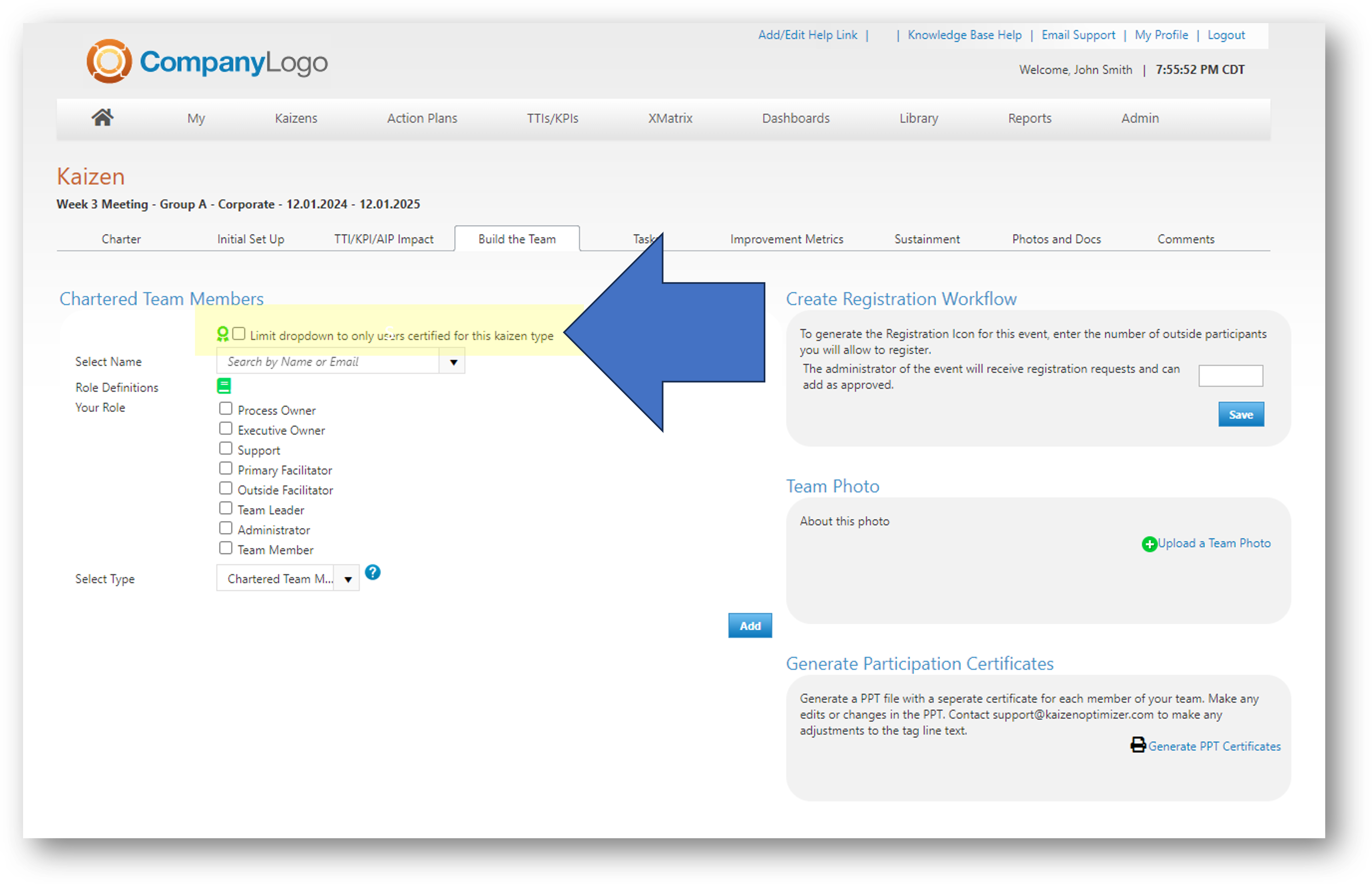Image resolution: width=1372 pixels, height=885 pixels.
Task: Switch to the Charter tab
Action: coord(121,239)
